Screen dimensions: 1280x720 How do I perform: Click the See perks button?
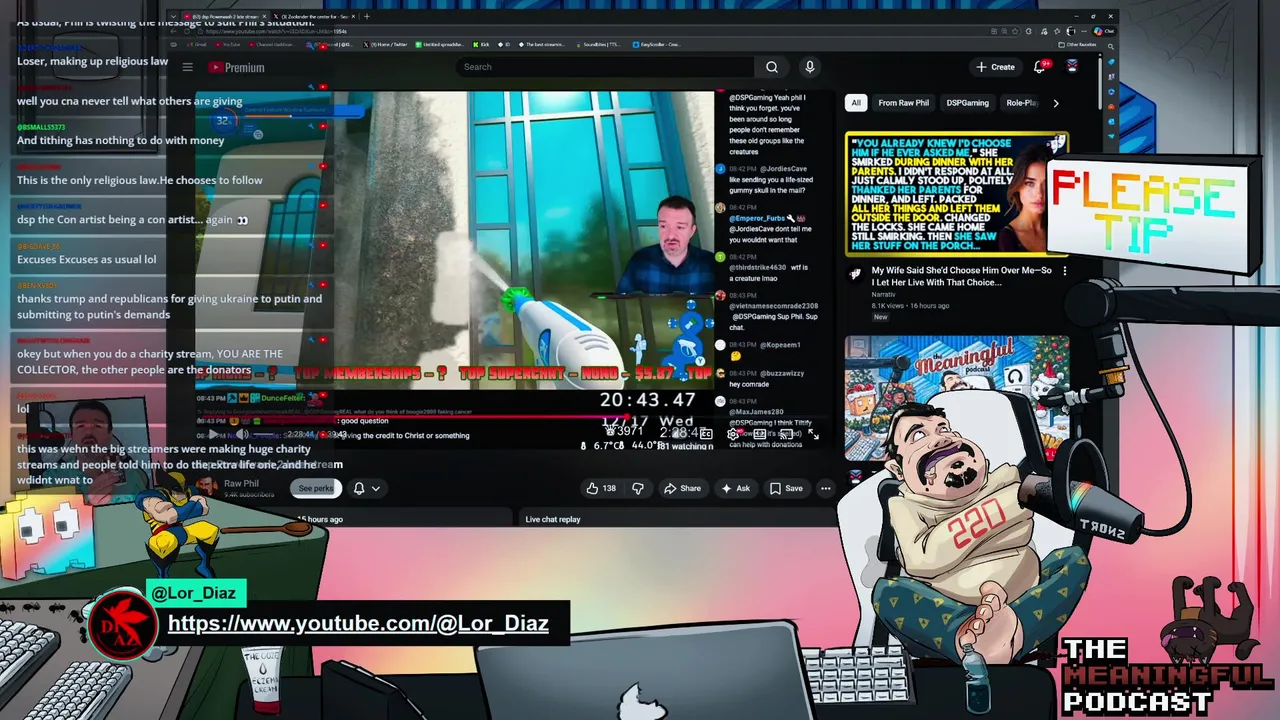point(316,488)
